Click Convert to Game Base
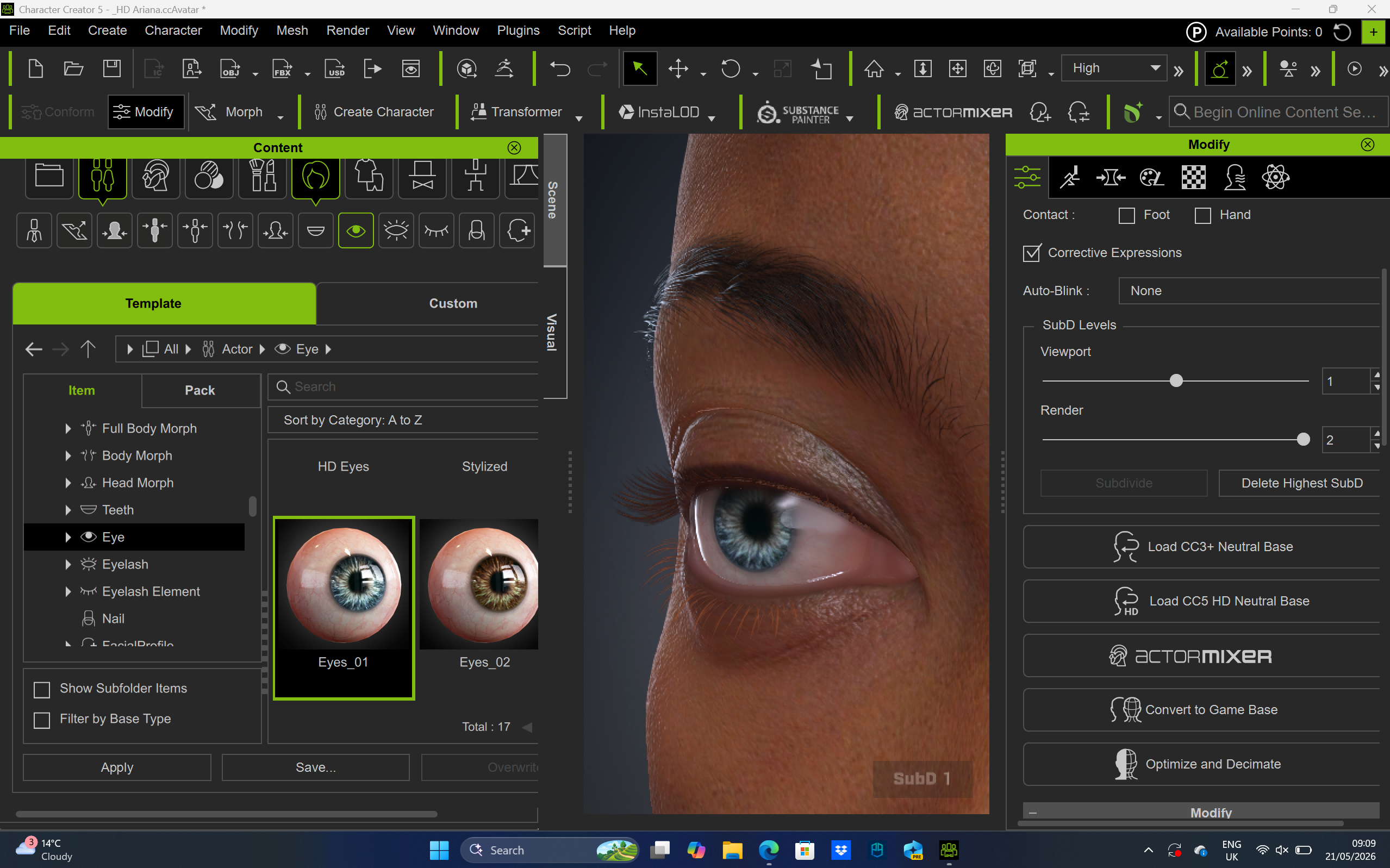Image resolution: width=1390 pixels, height=868 pixels. point(1202,710)
